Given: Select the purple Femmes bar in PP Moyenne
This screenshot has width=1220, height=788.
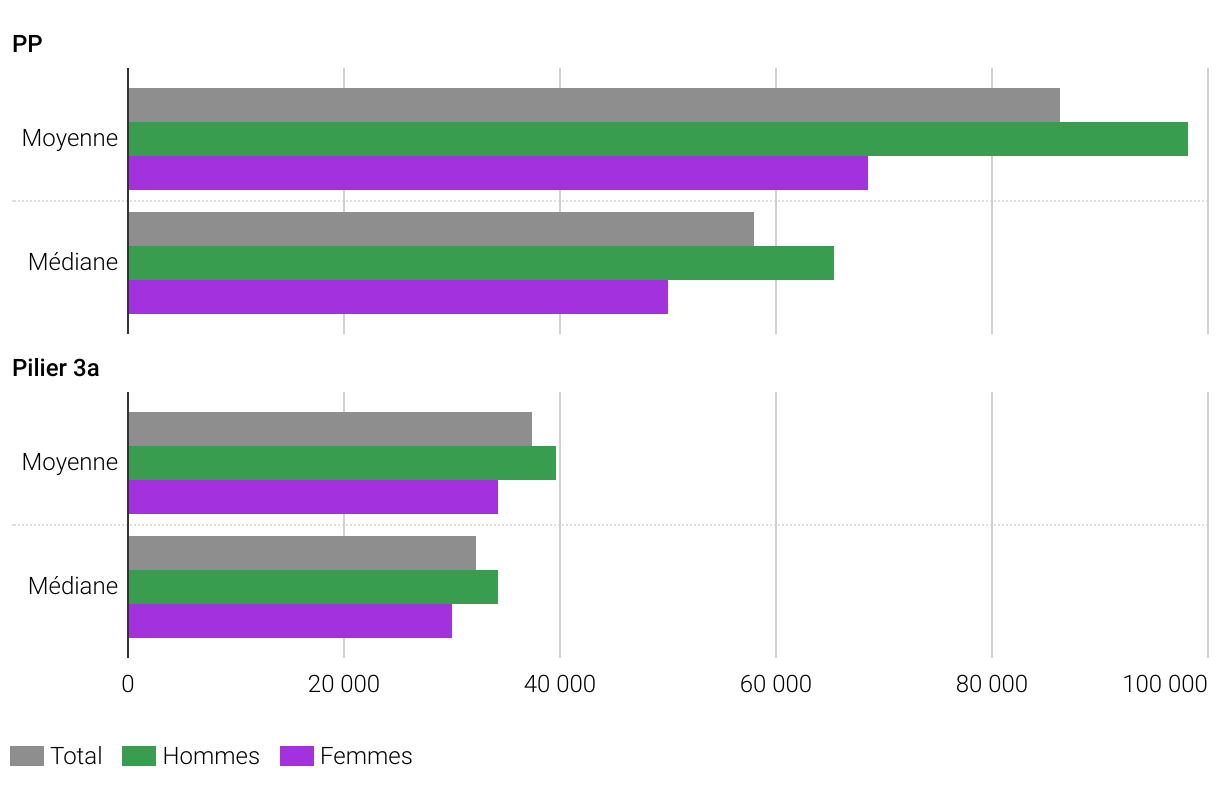Looking at the screenshot, I should pyautogui.click(x=498, y=173).
